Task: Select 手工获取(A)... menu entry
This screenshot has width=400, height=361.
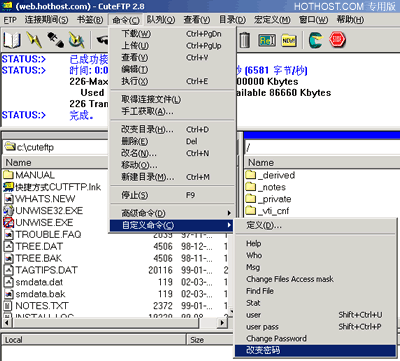Action: pyautogui.click(x=173, y=111)
